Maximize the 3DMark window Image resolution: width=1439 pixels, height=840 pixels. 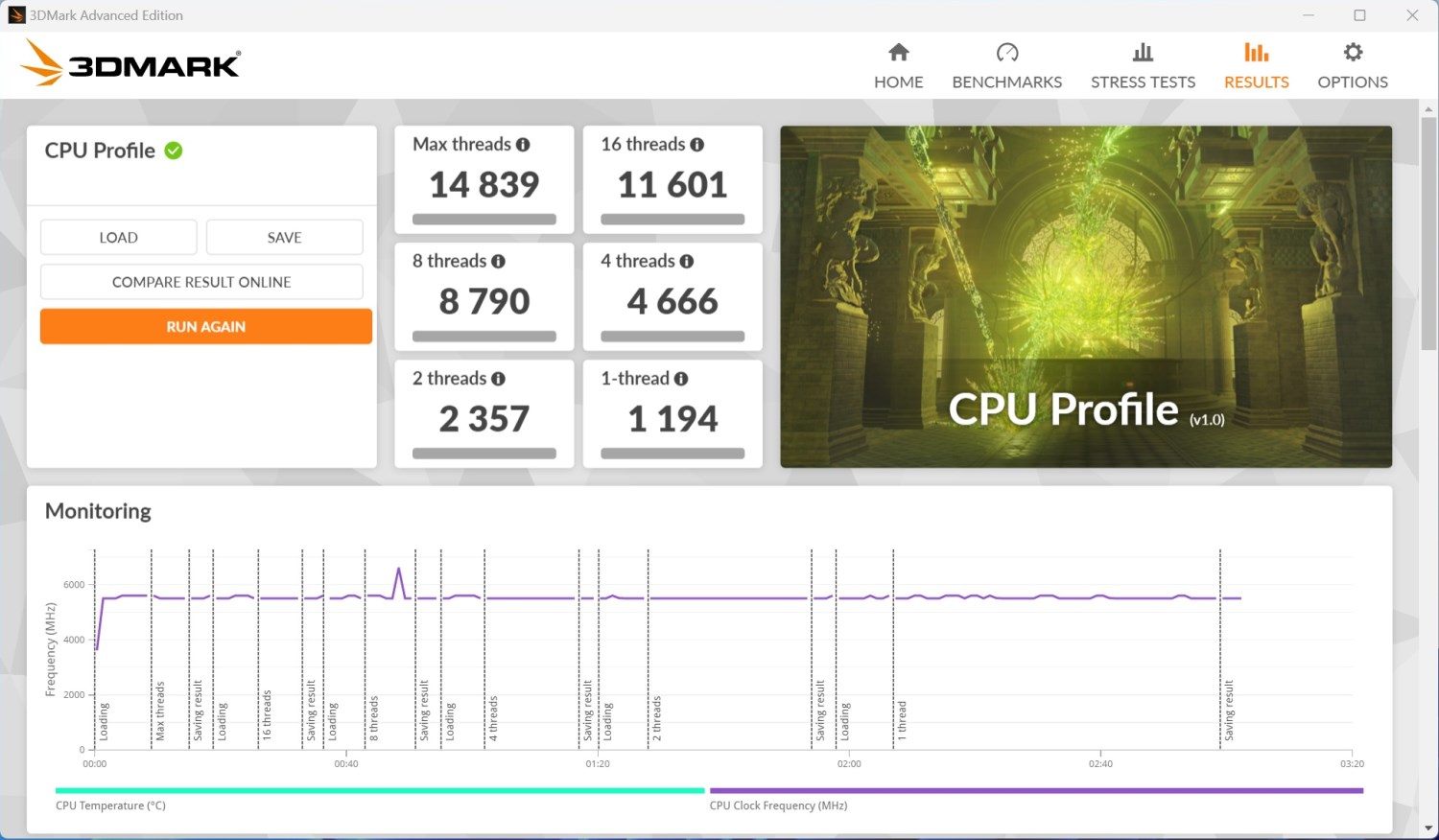1359,15
